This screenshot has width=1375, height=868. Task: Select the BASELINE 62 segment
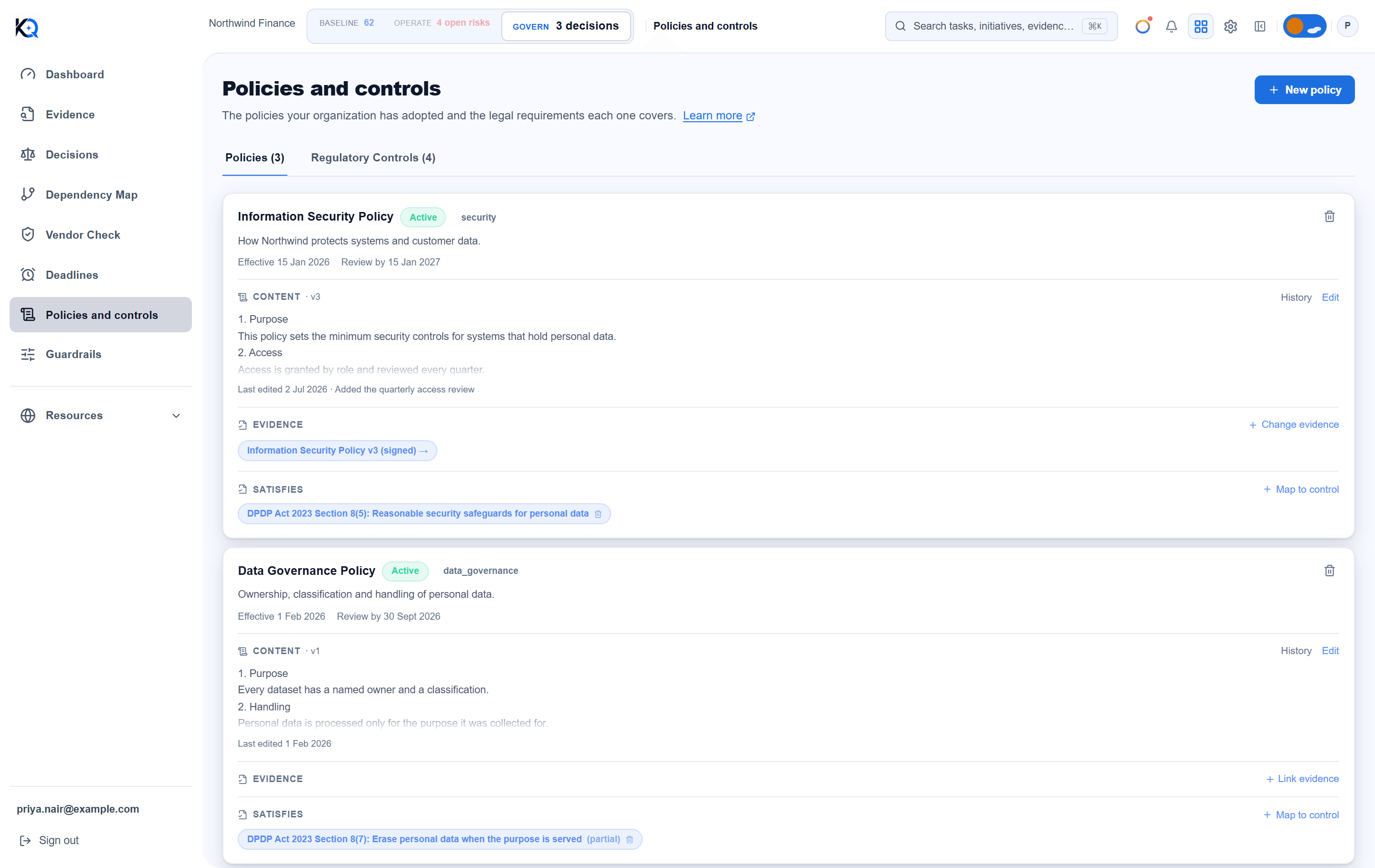pyautogui.click(x=347, y=23)
